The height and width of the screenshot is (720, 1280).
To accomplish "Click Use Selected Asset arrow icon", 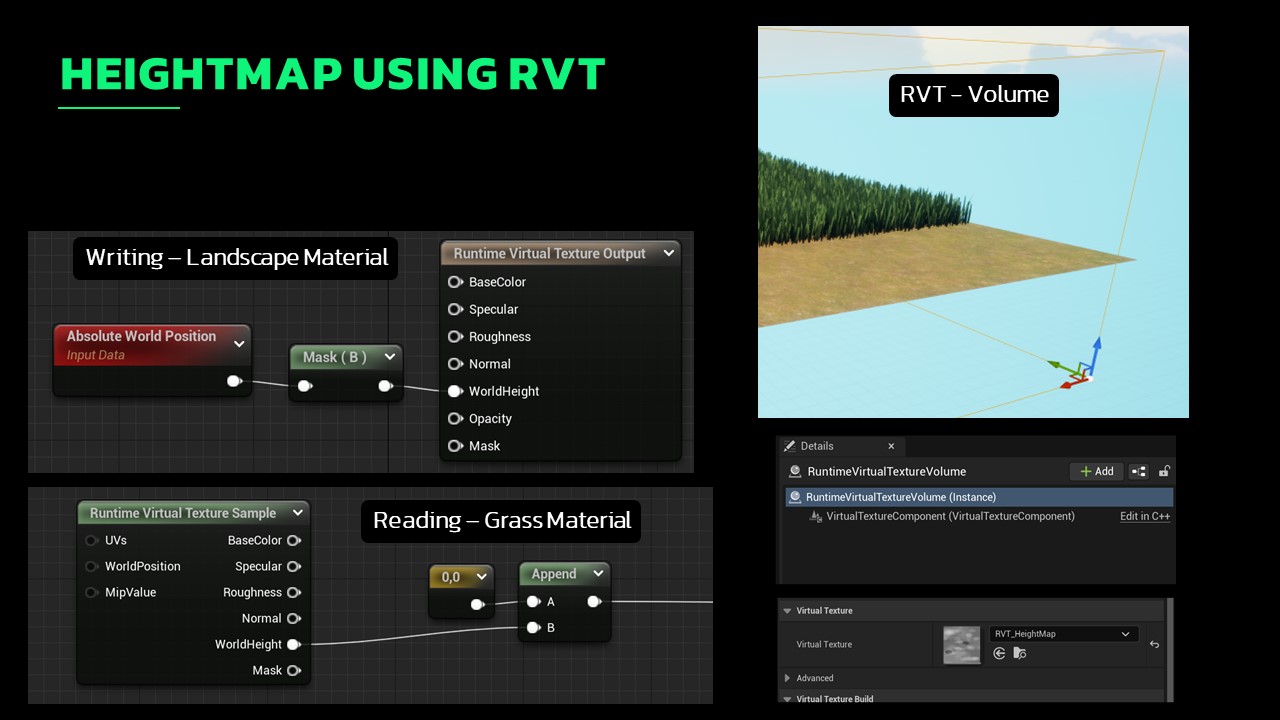I will 999,653.
